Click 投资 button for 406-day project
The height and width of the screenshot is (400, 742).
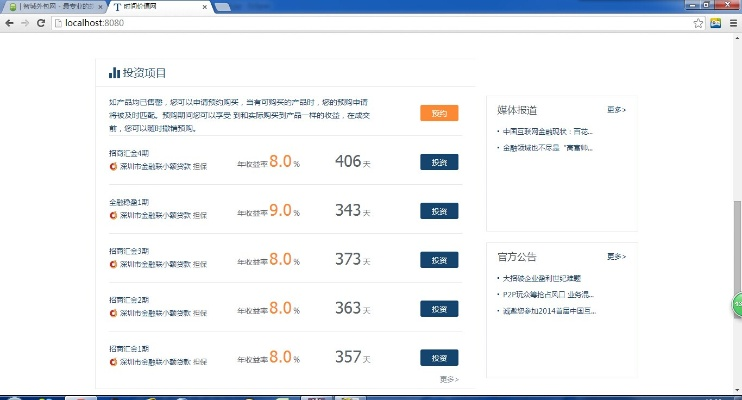pos(439,162)
